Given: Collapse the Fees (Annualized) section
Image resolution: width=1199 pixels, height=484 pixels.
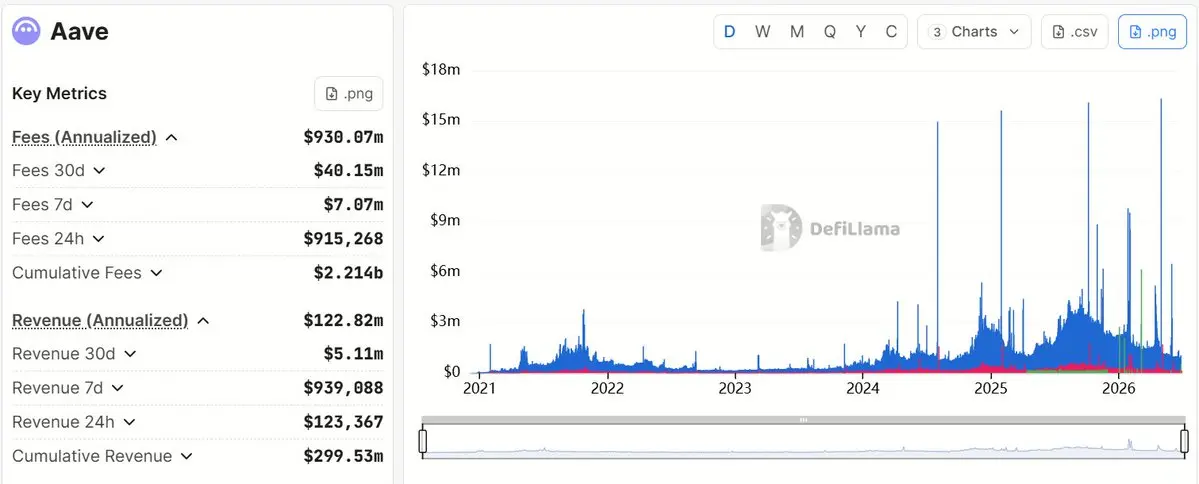Looking at the screenshot, I should coord(172,138).
